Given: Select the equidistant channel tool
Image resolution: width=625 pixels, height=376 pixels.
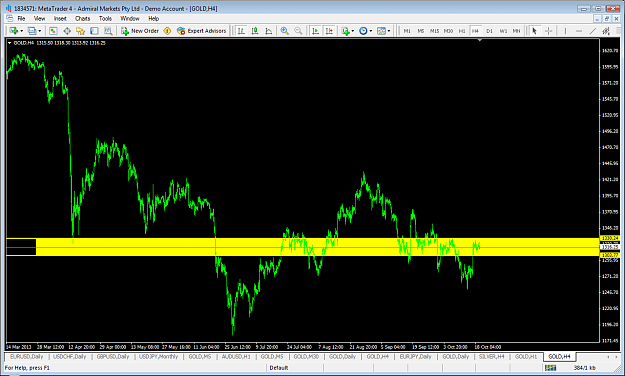Looking at the screenshot, I should (606, 31).
